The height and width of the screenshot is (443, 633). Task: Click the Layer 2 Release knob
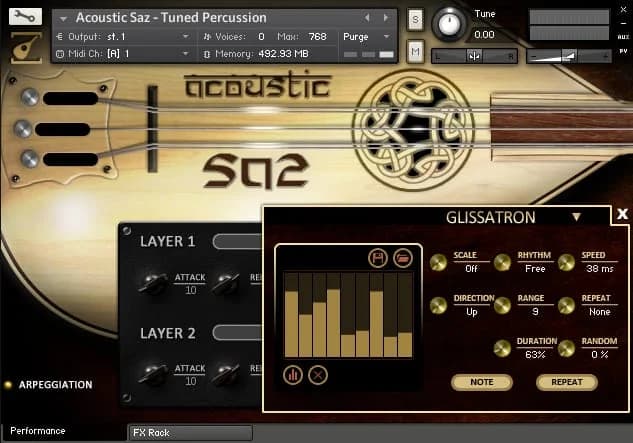pos(226,374)
